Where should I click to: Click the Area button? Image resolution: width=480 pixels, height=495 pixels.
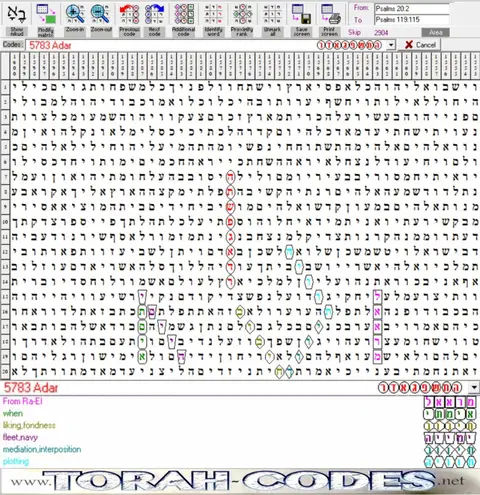435,32
